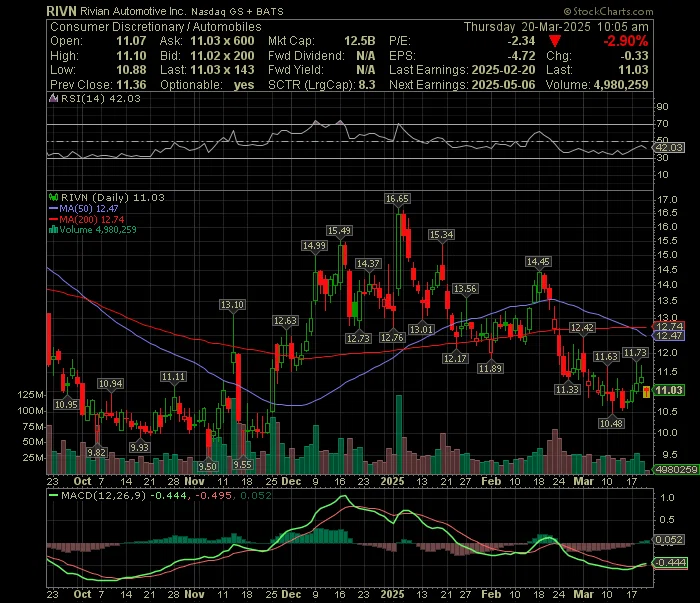The image size is (700, 603).
Task: Click the 14.45 February high label
Action: [538, 262]
